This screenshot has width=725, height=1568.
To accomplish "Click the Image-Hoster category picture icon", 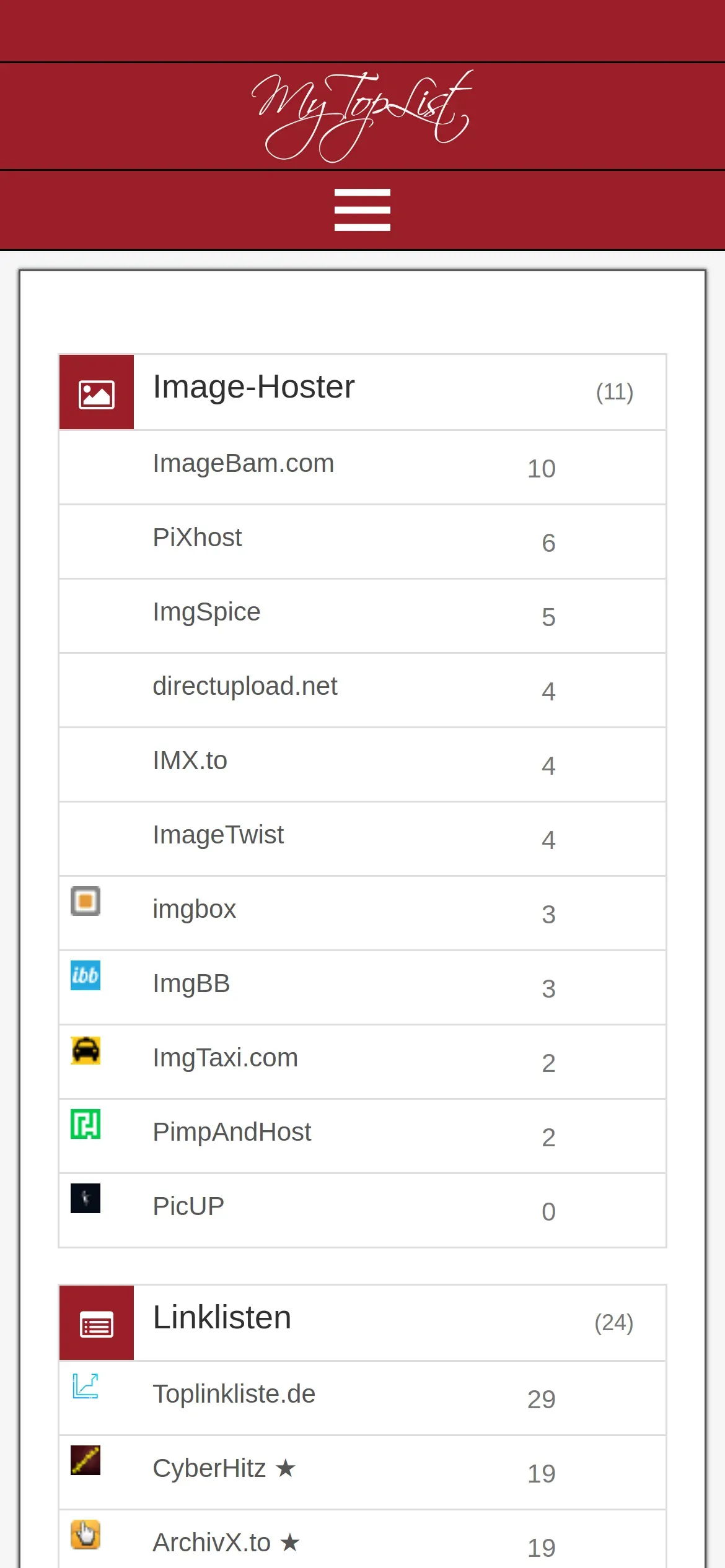I will pos(97,393).
